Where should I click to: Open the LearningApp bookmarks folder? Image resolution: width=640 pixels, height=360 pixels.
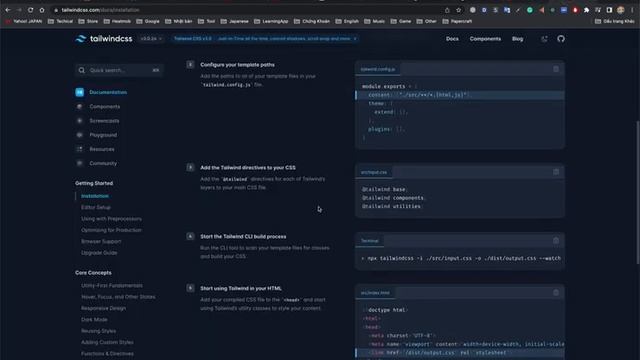tap(271, 21)
